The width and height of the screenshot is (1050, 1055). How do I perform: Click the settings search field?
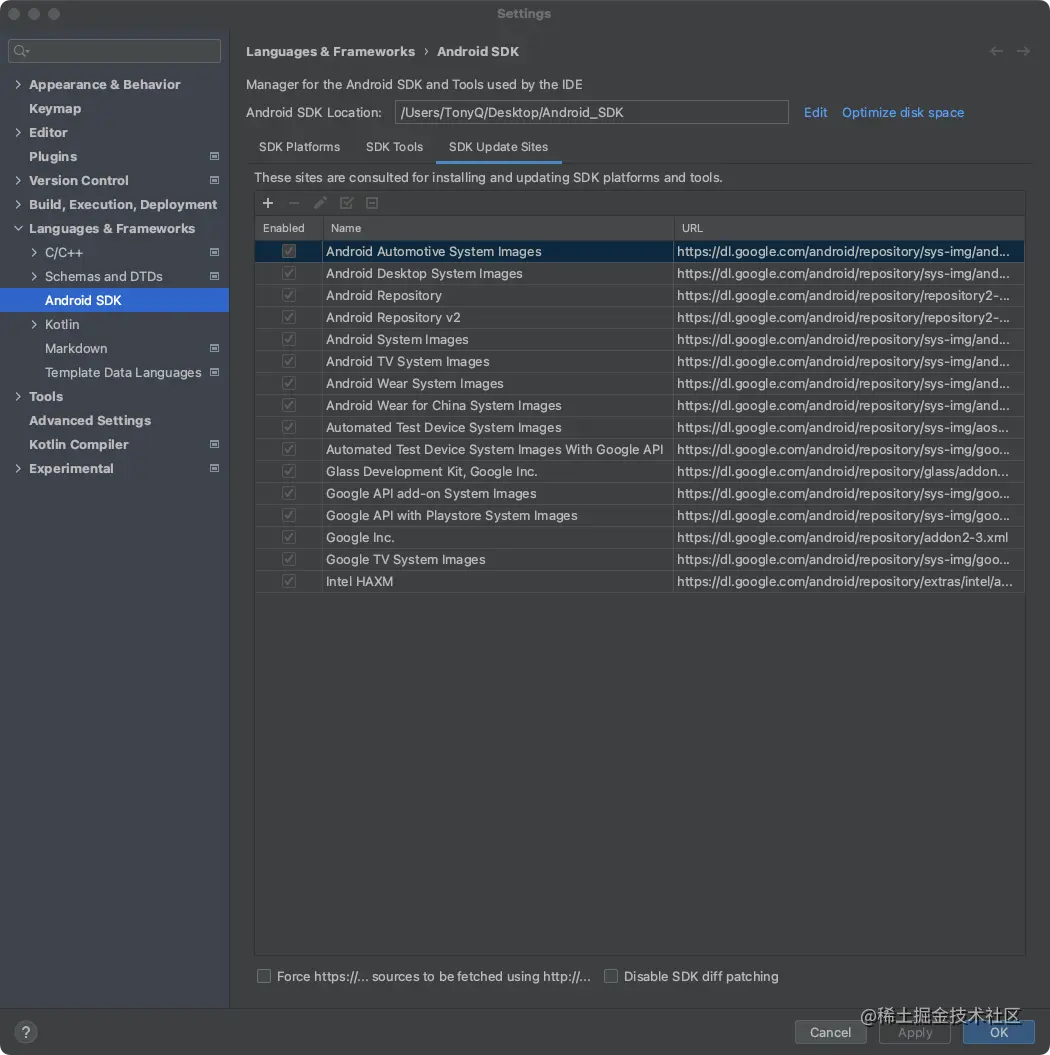[114, 50]
